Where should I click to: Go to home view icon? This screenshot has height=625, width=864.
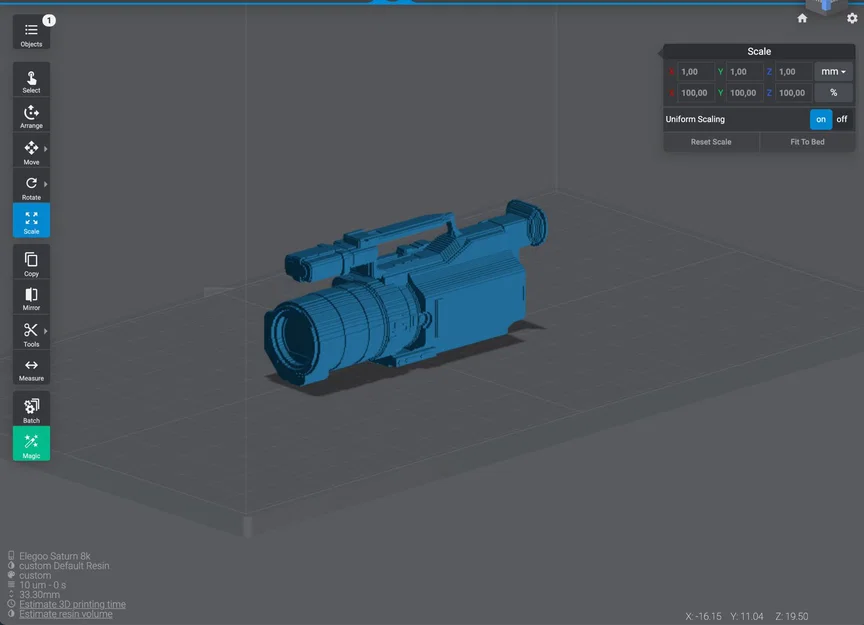[x=802, y=18]
